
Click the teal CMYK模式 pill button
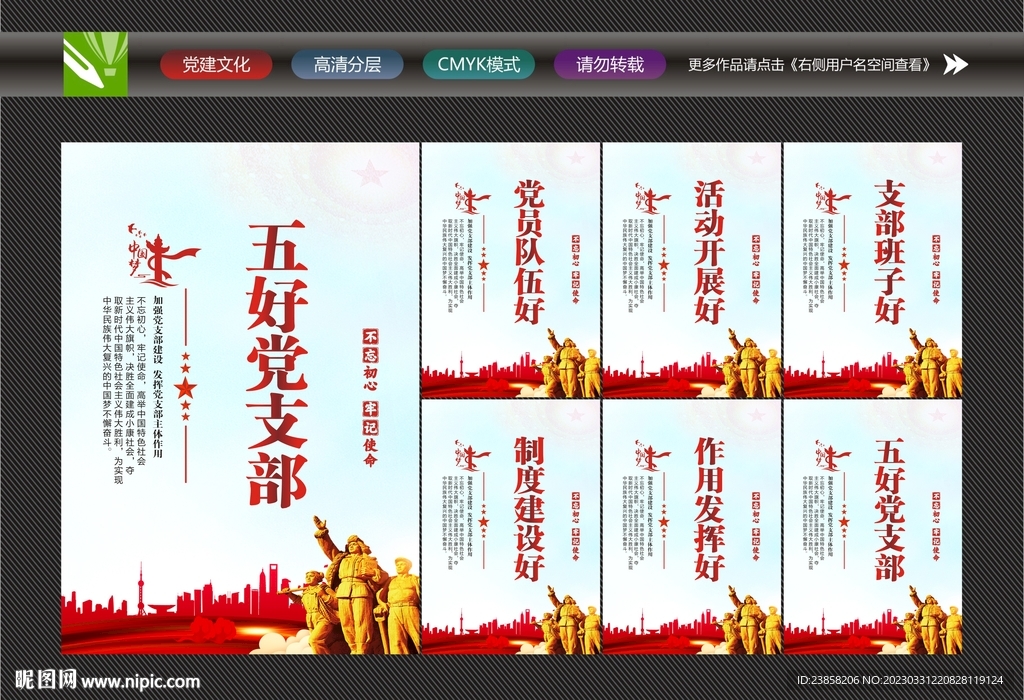click(x=479, y=65)
